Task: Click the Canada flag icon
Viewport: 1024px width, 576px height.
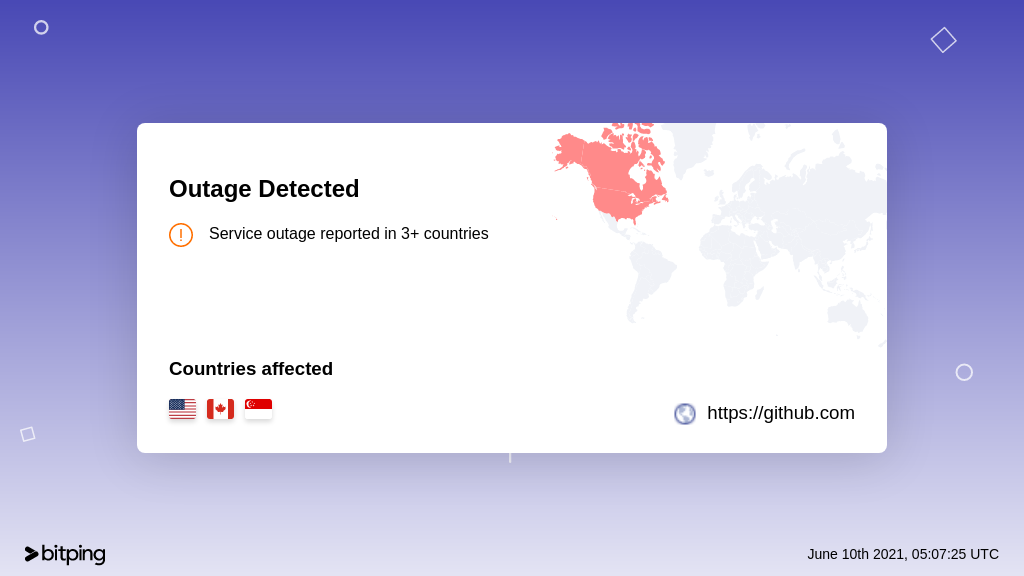Action: point(220,409)
